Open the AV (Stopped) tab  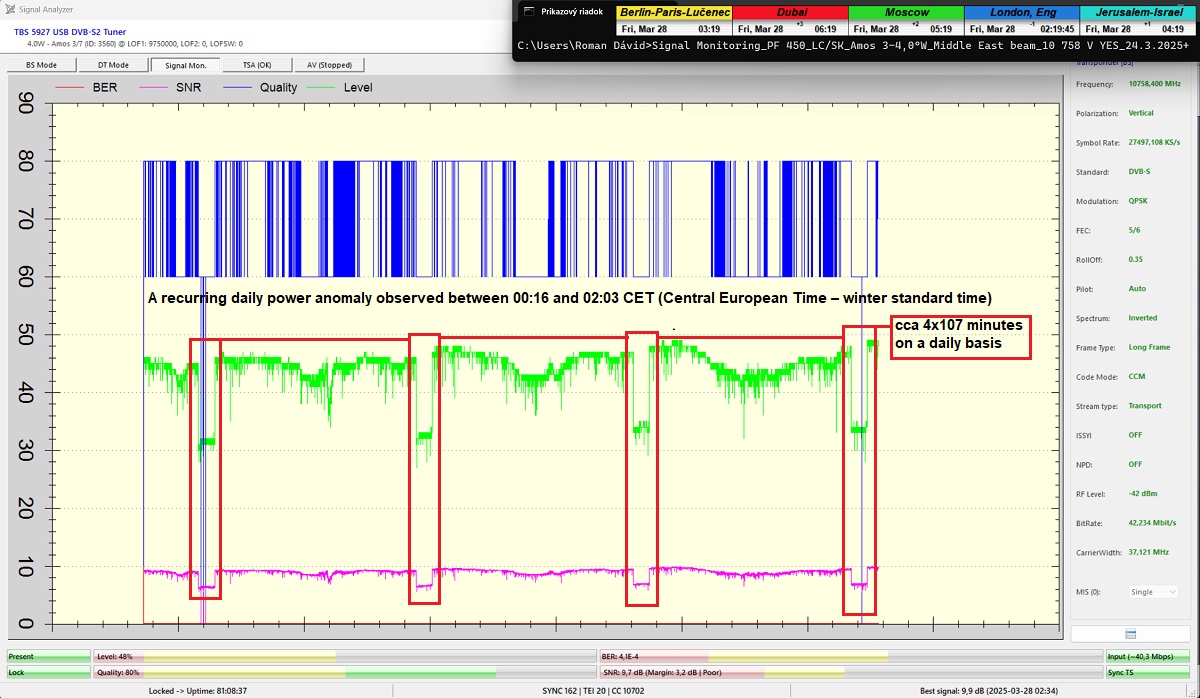(x=327, y=65)
